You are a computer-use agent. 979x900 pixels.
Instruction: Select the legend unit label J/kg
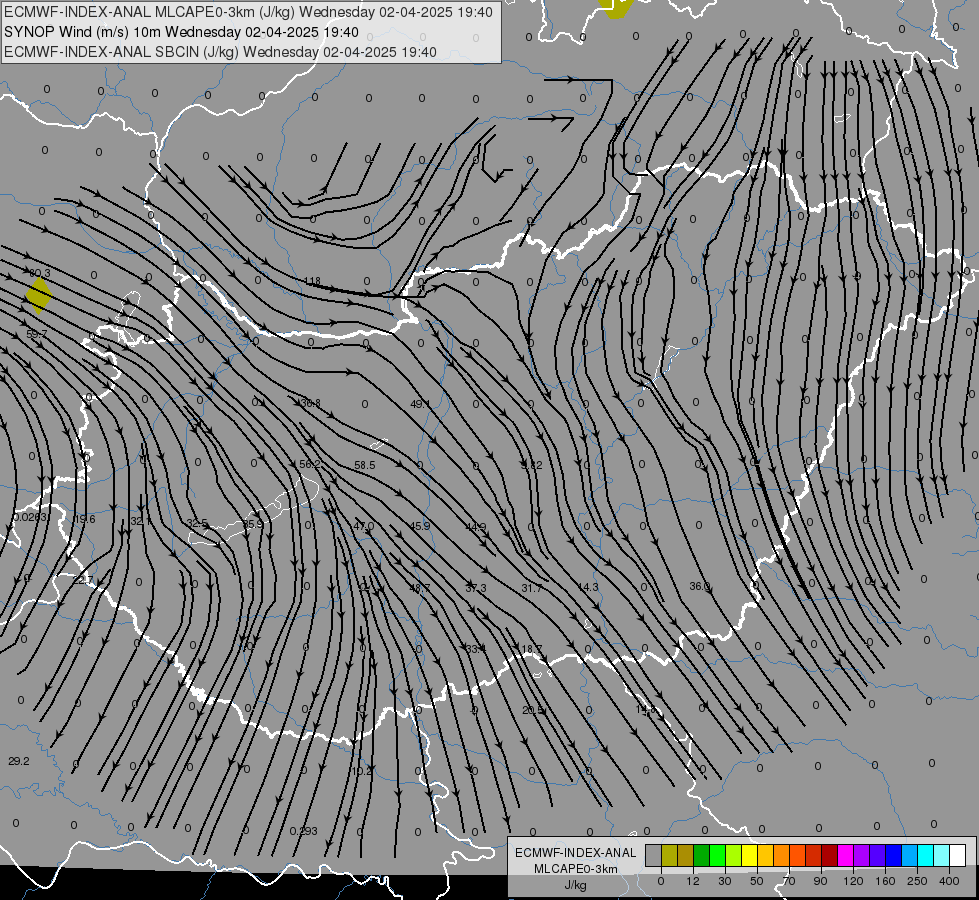point(576,885)
